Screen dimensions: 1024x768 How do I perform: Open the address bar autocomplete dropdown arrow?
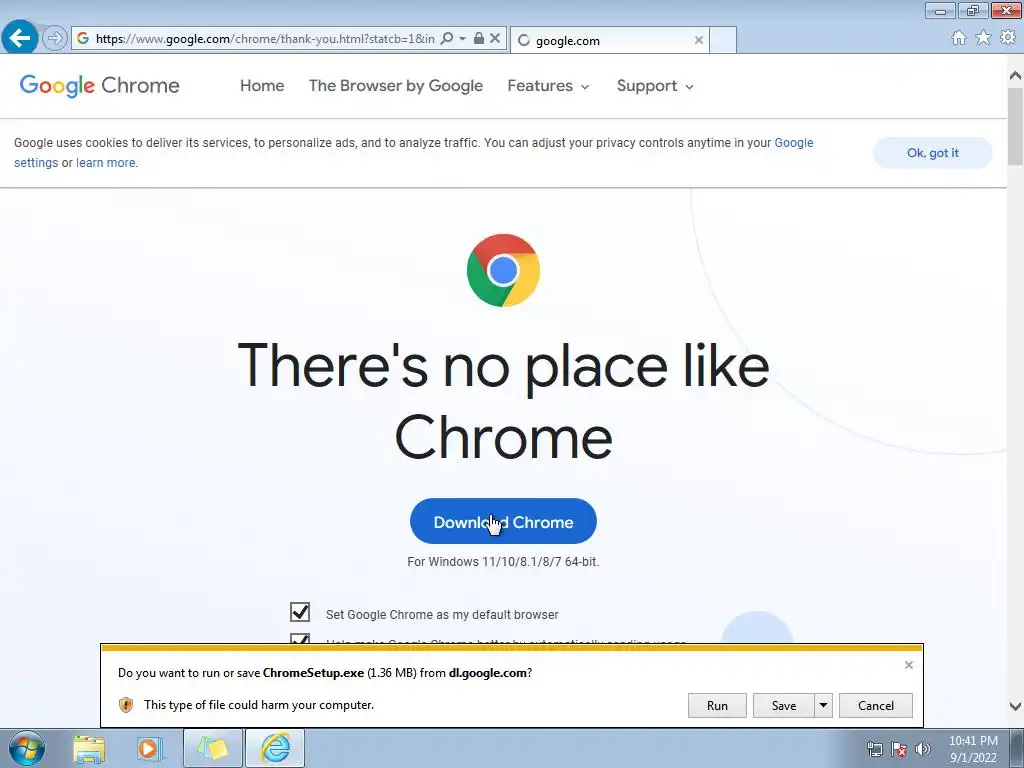click(x=462, y=39)
